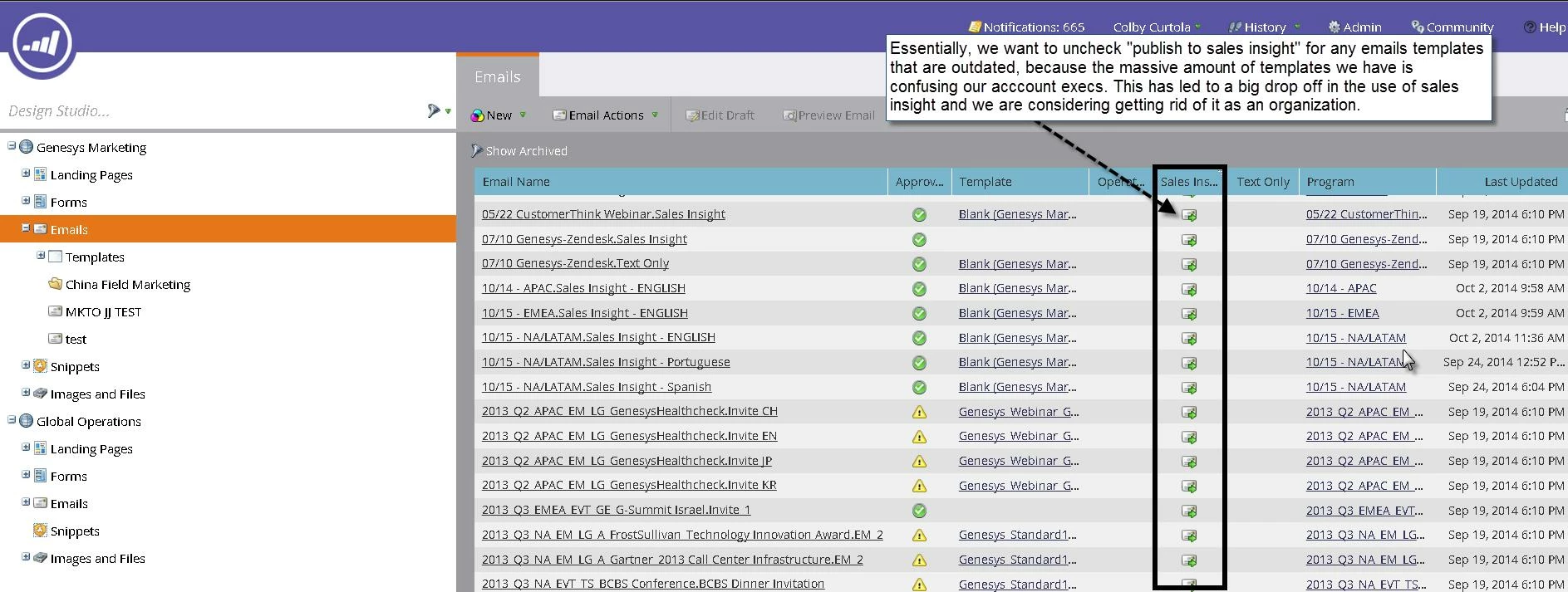Expand the Templates tree node
The height and width of the screenshot is (592, 1568).
click(41, 256)
